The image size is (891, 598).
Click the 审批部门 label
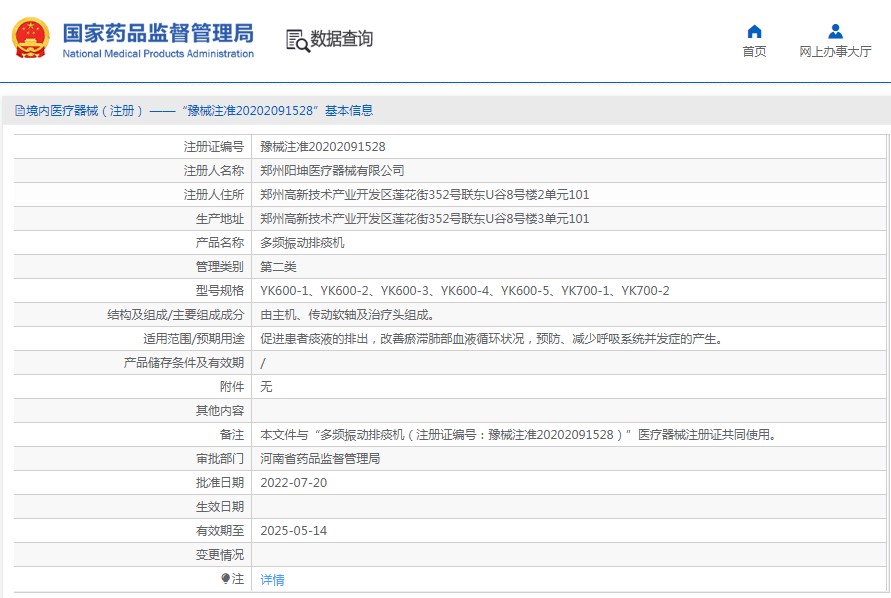[x=220, y=459]
